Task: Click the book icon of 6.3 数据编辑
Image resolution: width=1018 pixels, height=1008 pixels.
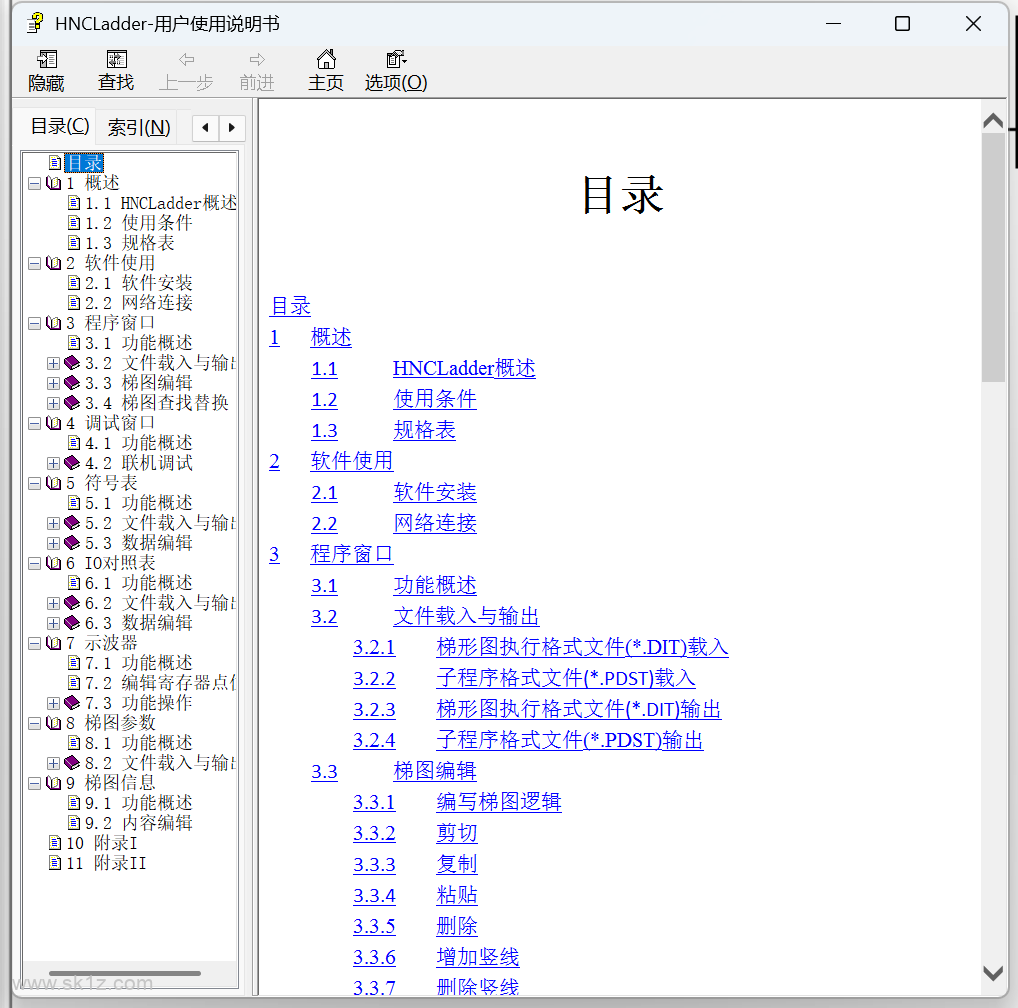Action: click(72, 623)
